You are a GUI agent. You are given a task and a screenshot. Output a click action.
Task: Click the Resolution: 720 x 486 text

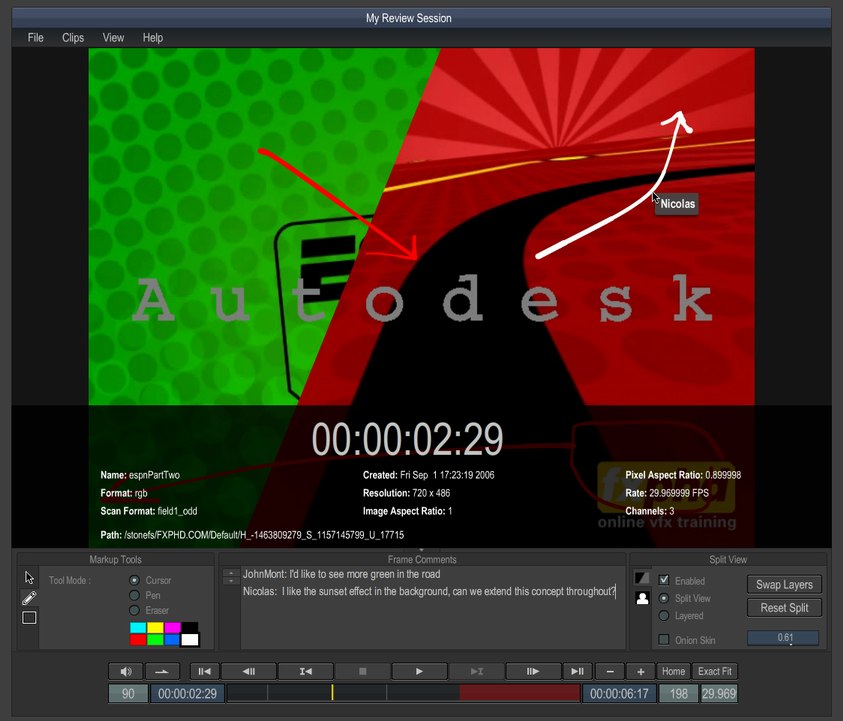click(406, 493)
